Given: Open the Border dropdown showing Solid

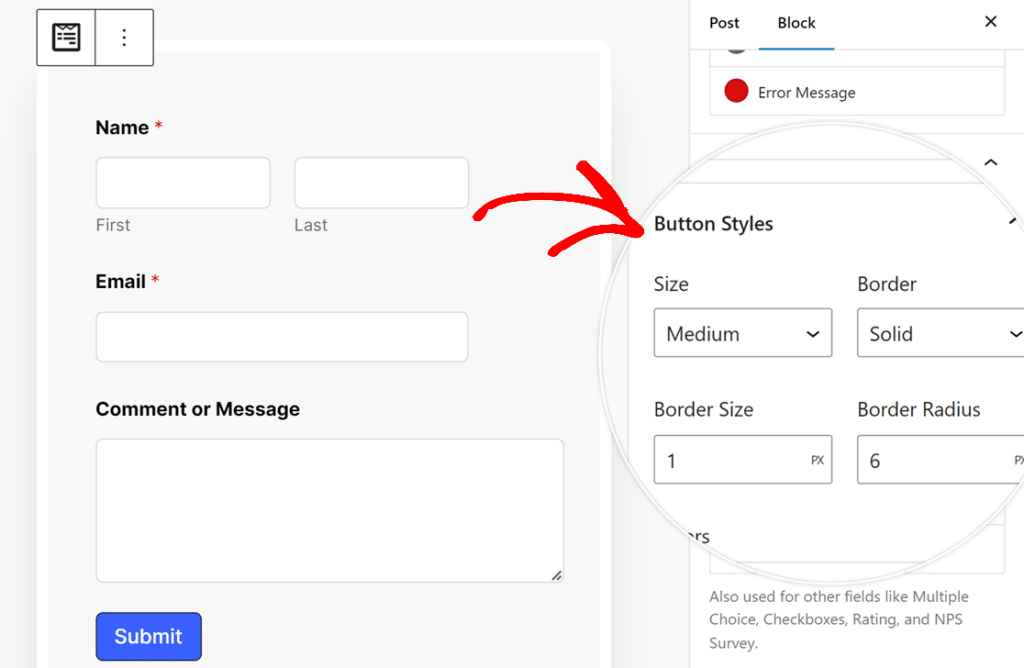Looking at the screenshot, I should tap(940, 333).
